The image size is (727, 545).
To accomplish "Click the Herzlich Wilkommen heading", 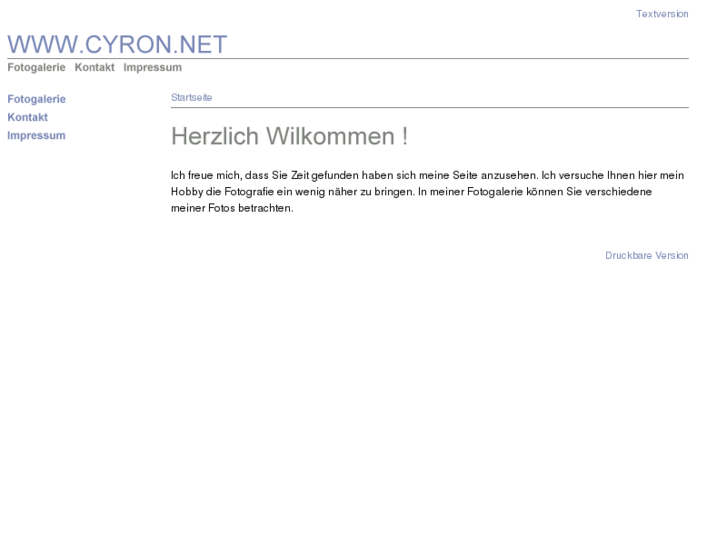I will pos(289,136).
